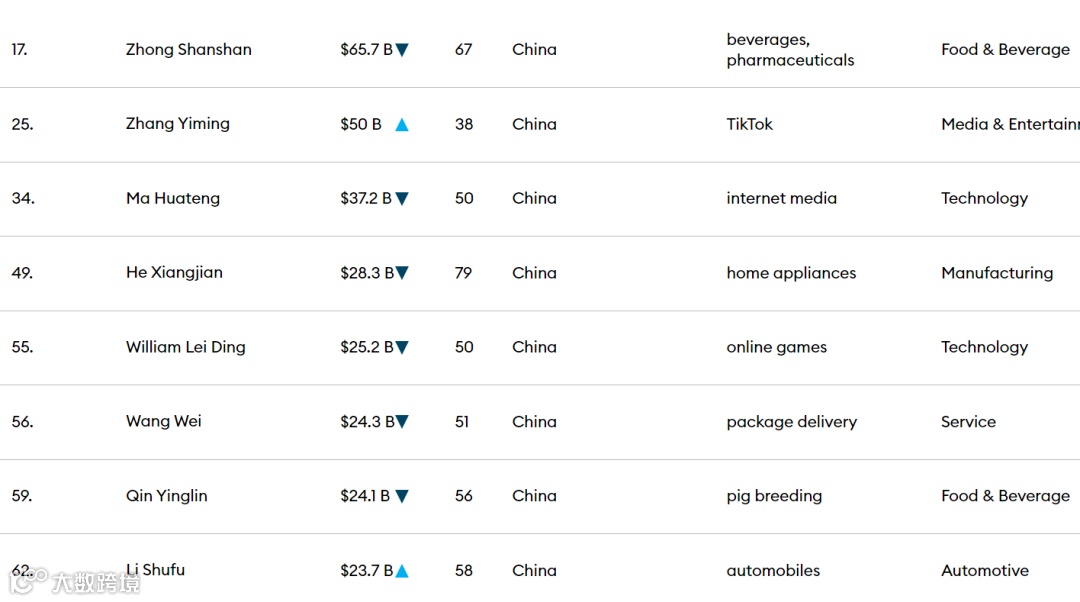Click the down arrow beside $65.7 B
Screen dimensions: 1080x602
(402, 50)
